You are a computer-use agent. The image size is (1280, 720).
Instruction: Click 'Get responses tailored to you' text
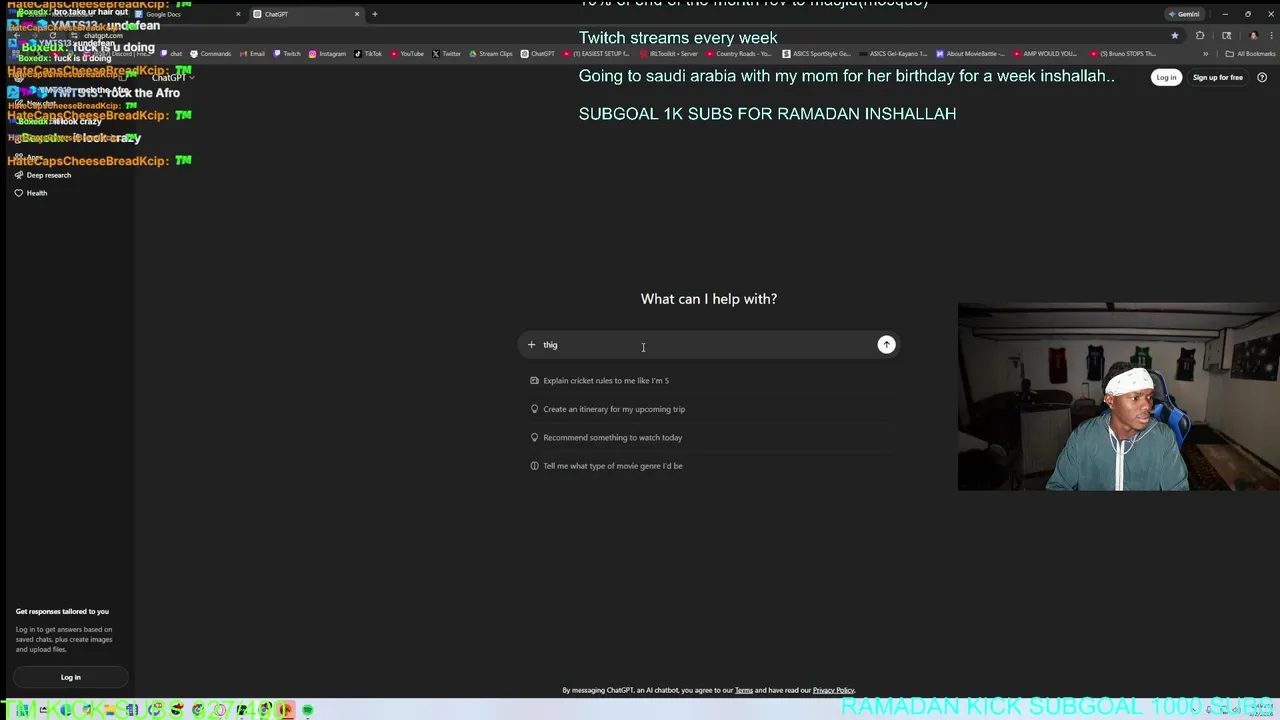(x=62, y=611)
